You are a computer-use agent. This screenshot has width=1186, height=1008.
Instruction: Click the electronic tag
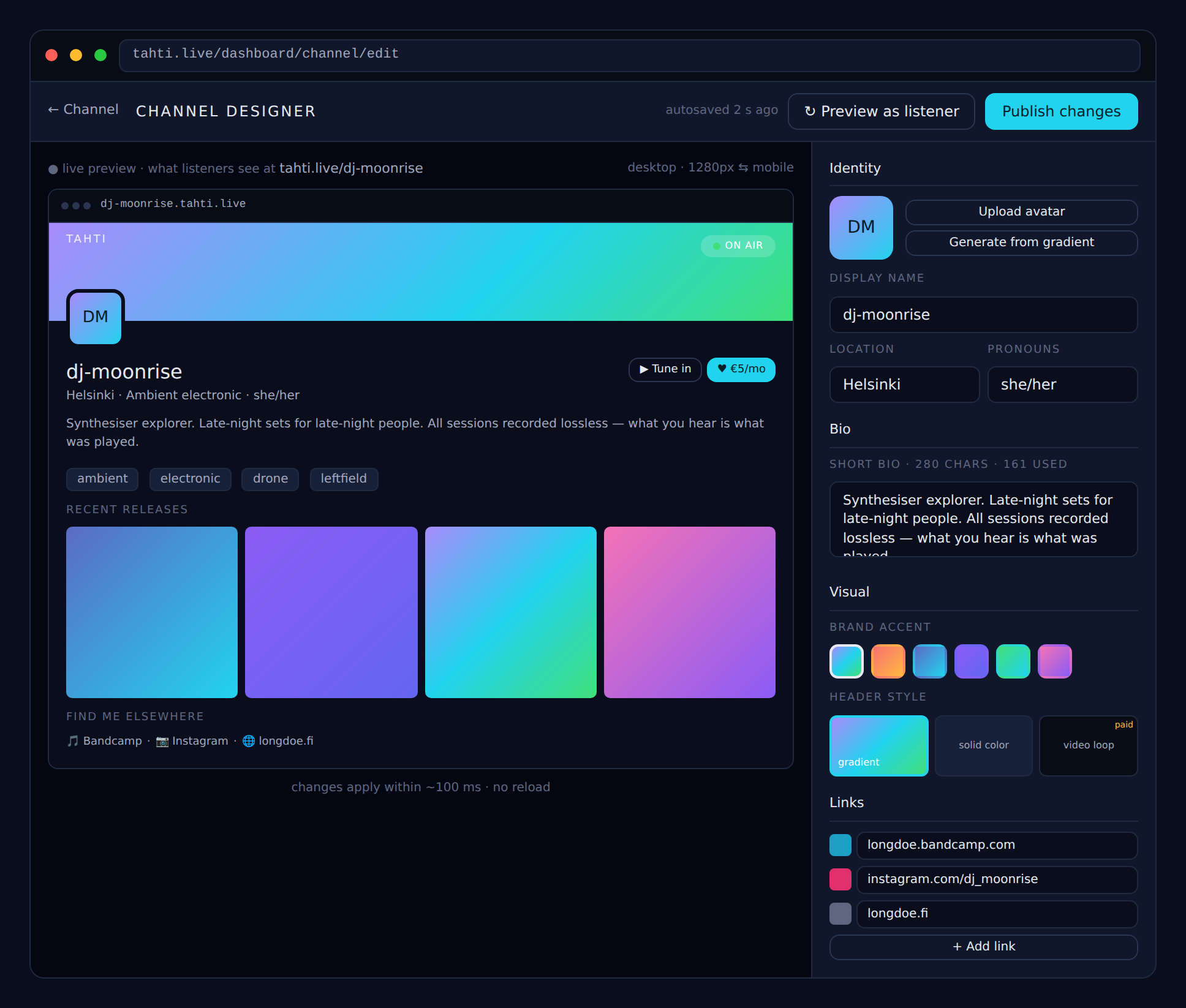tap(190, 479)
